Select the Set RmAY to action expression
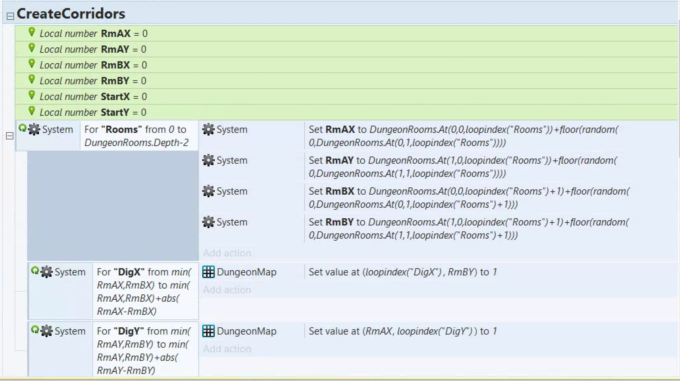This screenshot has width=680, height=381. pyautogui.click(x=463, y=167)
